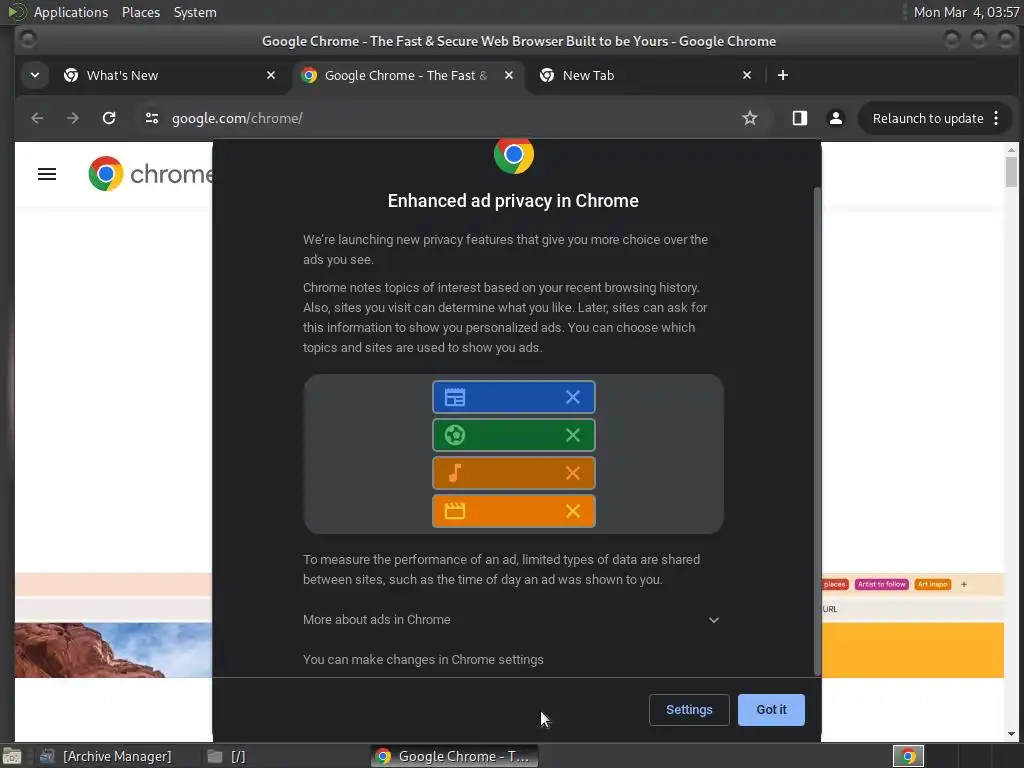Click Google Chrome taskbar window button

tap(455, 756)
